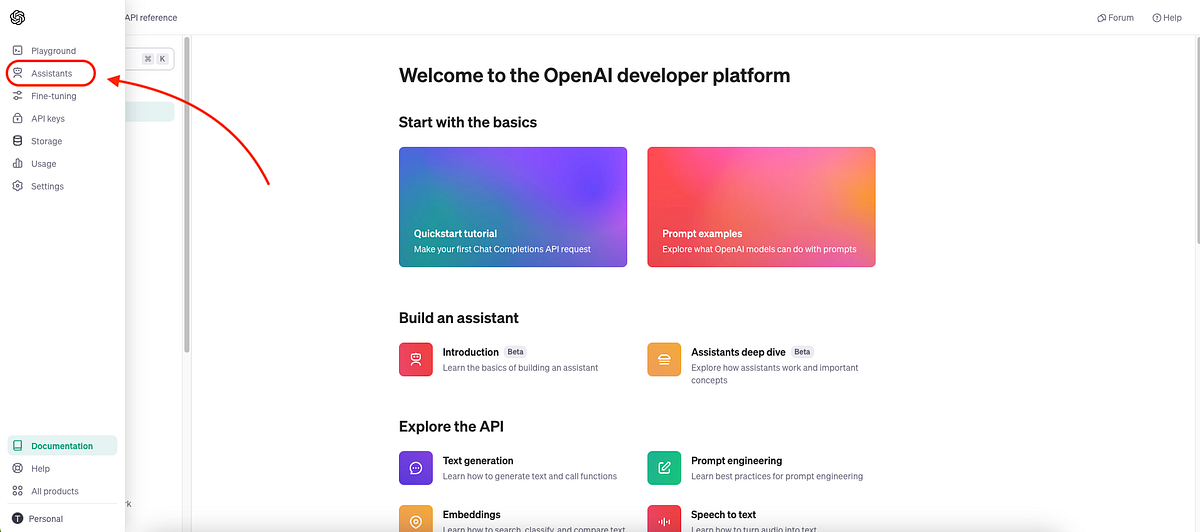Click the orange Embeddings icon
Image resolution: width=1200 pixels, height=532 pixels.
(x=415, y=519)
